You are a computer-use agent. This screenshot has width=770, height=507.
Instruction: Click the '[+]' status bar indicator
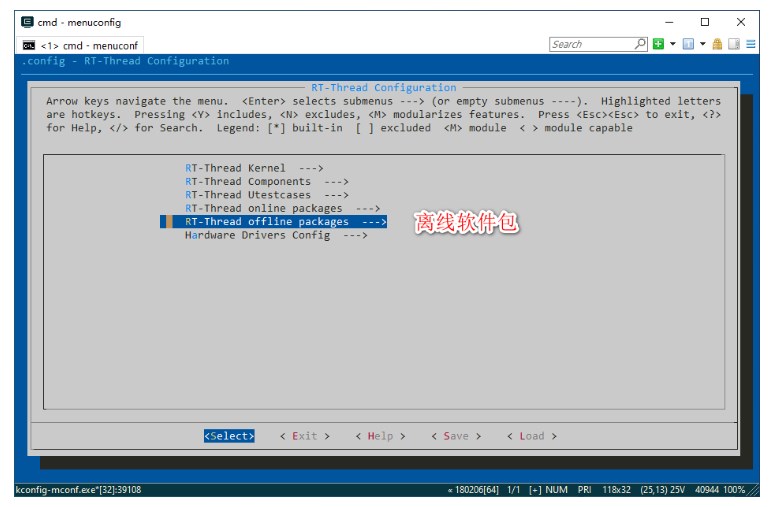pos(535,490)
